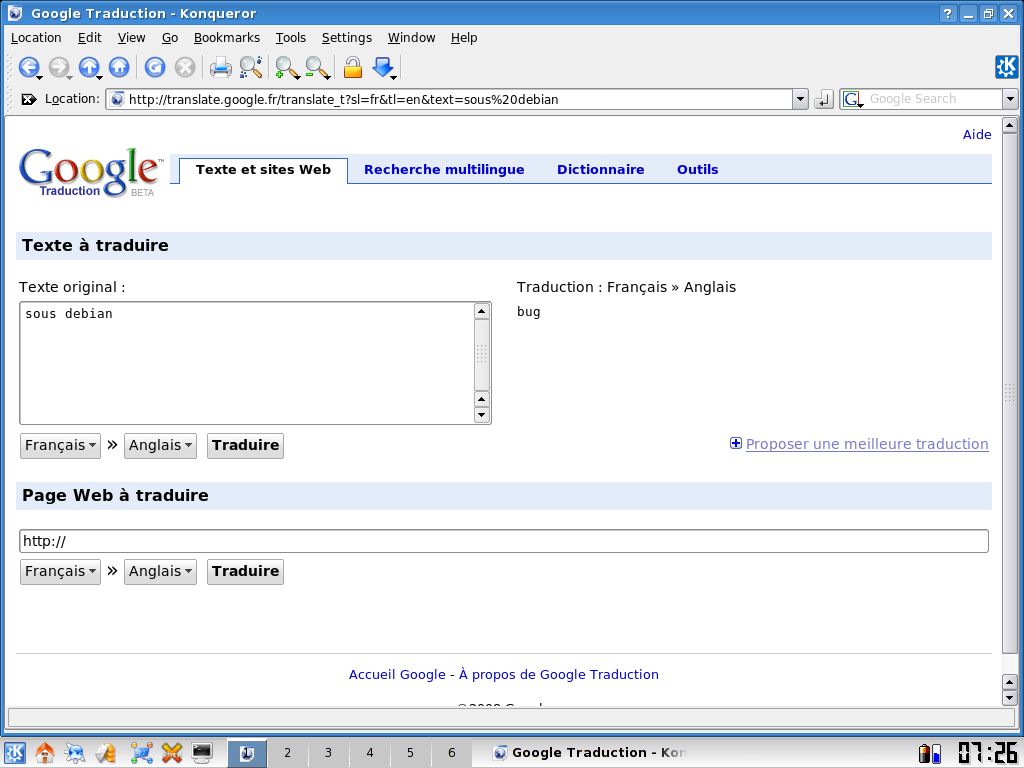Open web page target Anglais dropdown
The height and width of the screenshot is (768, 1024).
tap(160, 571)
